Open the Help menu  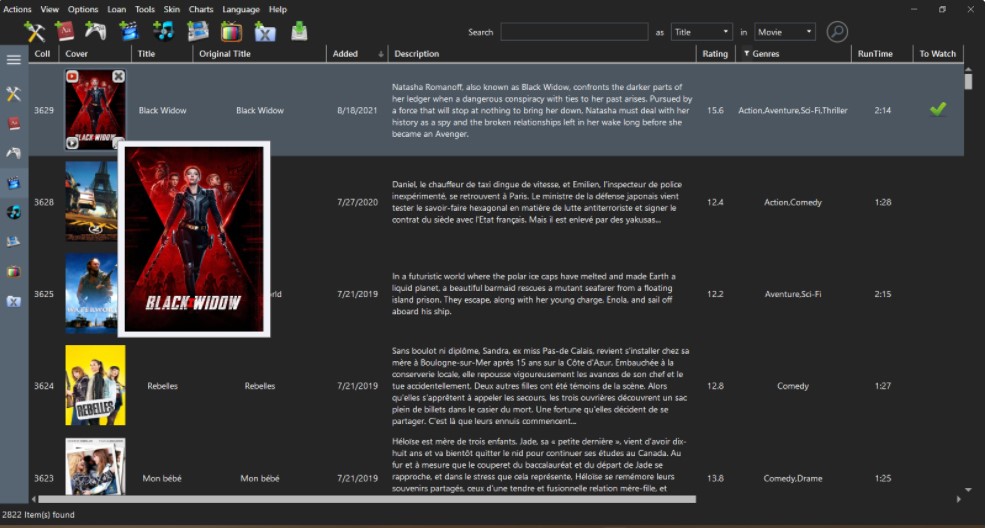[x=278, y=9]
